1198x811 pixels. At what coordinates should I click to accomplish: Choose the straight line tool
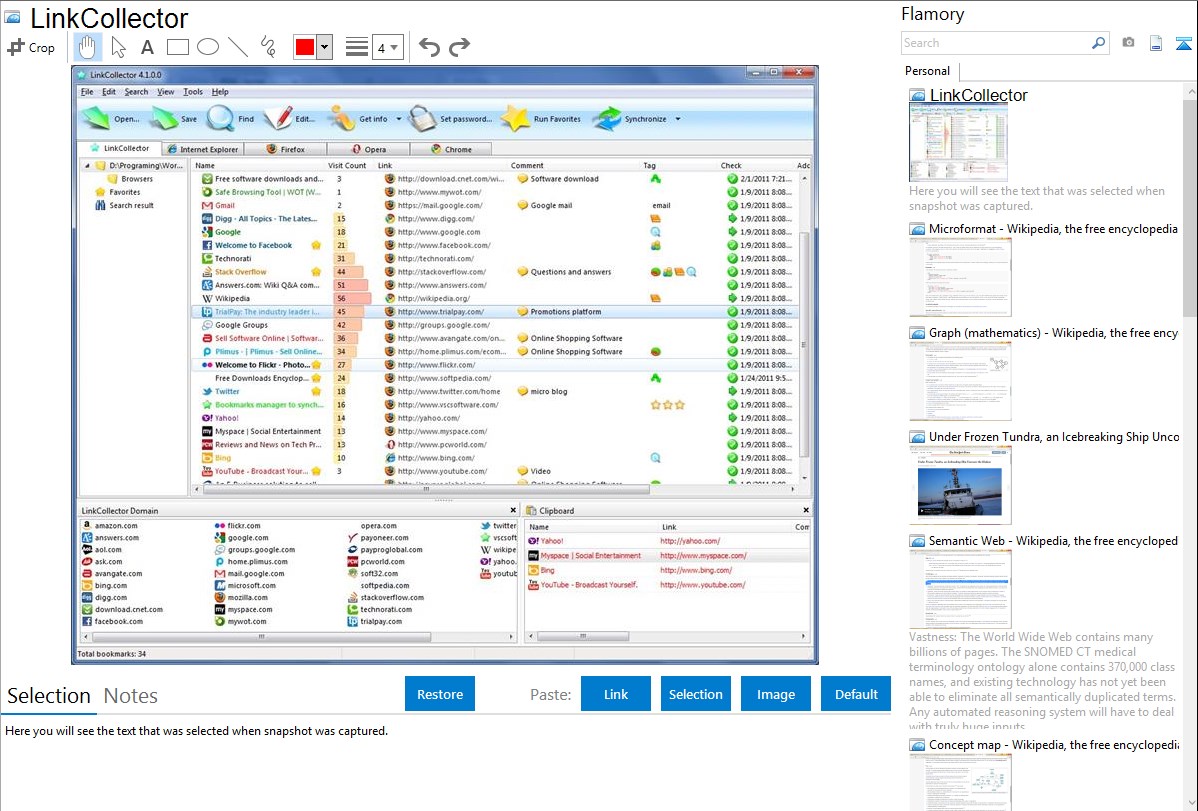tap(238, 47)
